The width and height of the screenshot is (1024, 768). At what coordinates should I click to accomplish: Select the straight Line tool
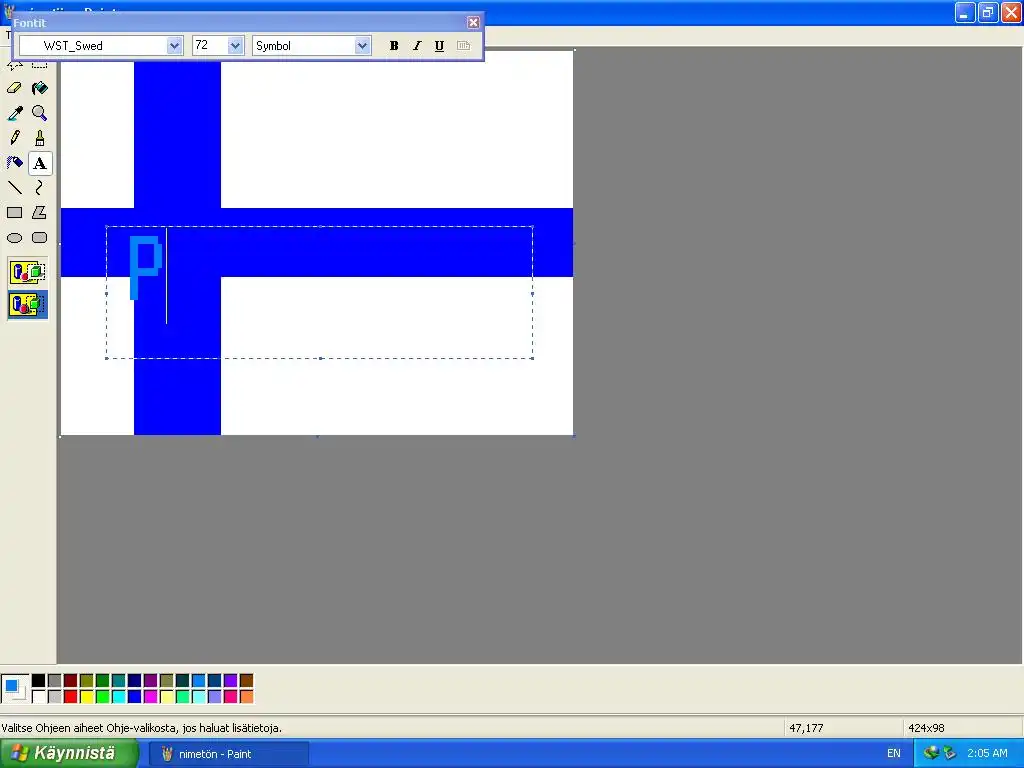click(14, 187)
